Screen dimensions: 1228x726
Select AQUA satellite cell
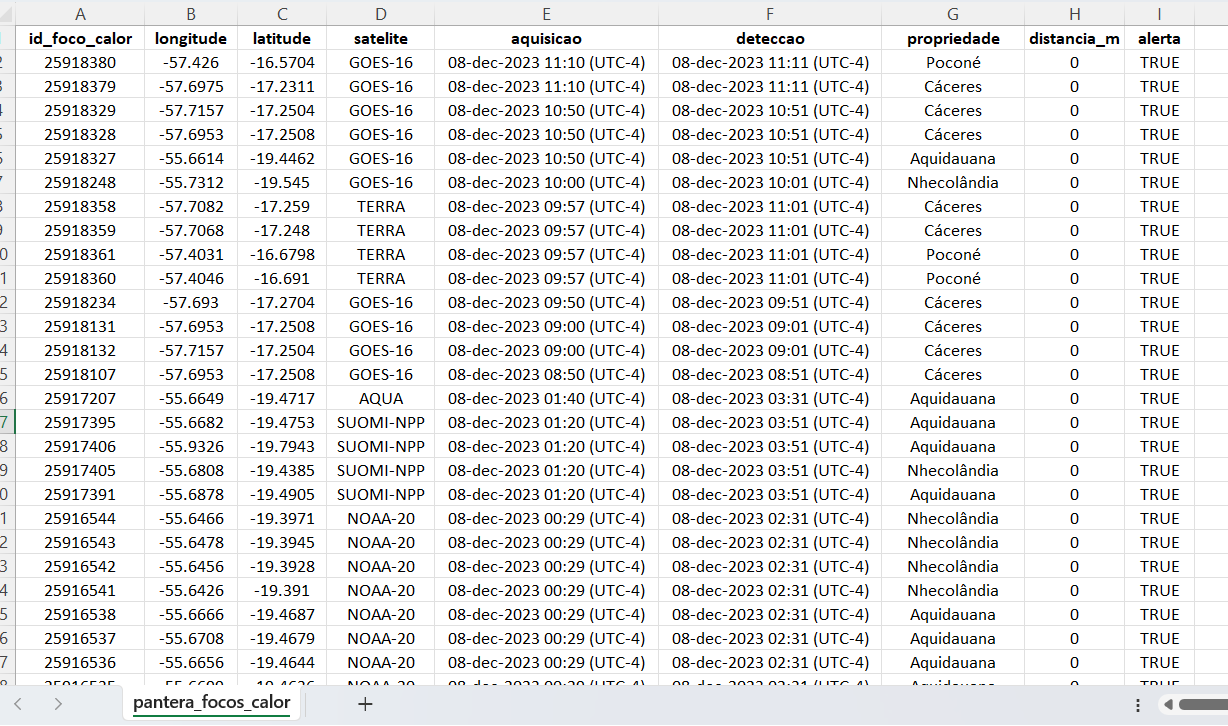coord(381,398)
